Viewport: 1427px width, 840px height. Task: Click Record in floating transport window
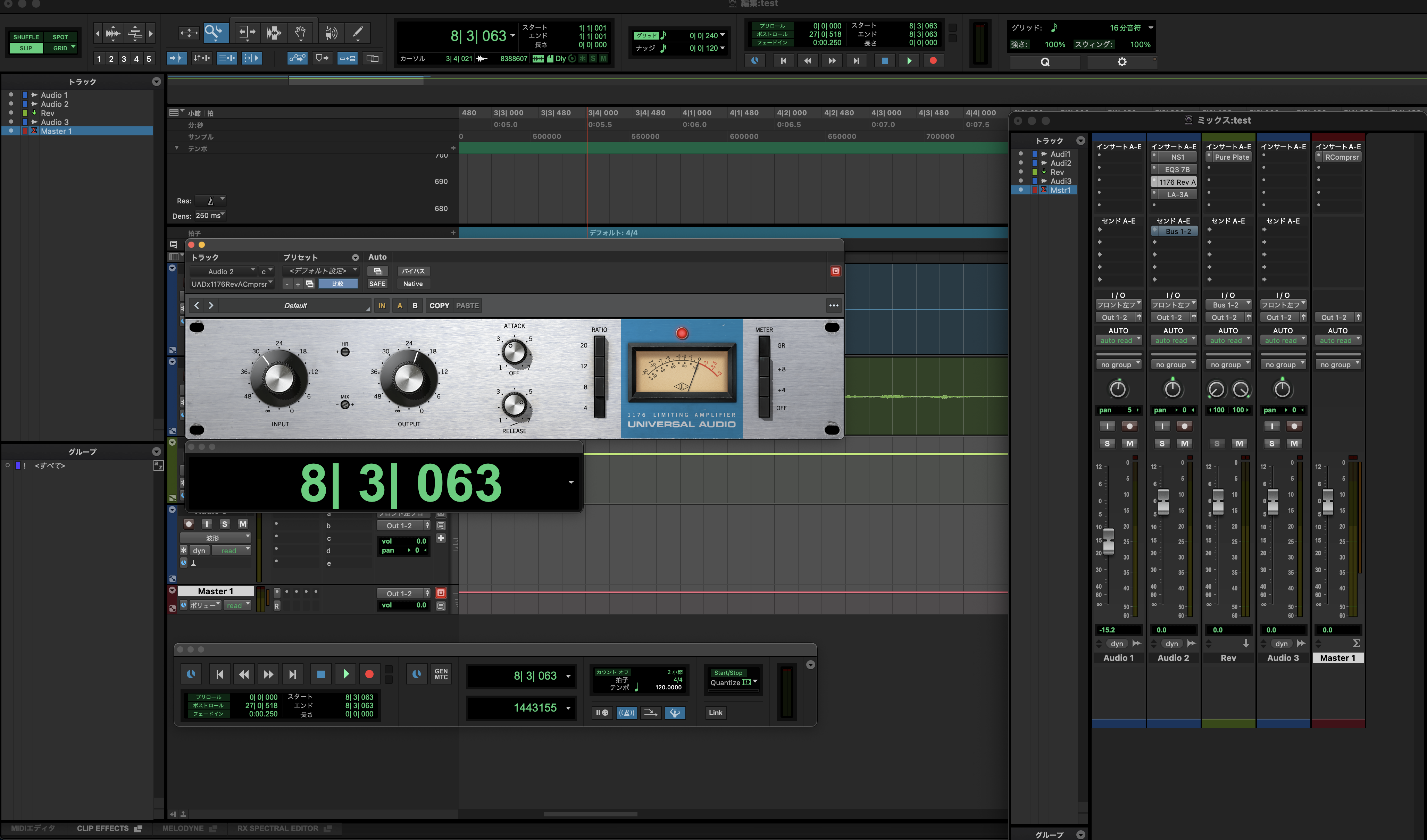coord(369,674)
